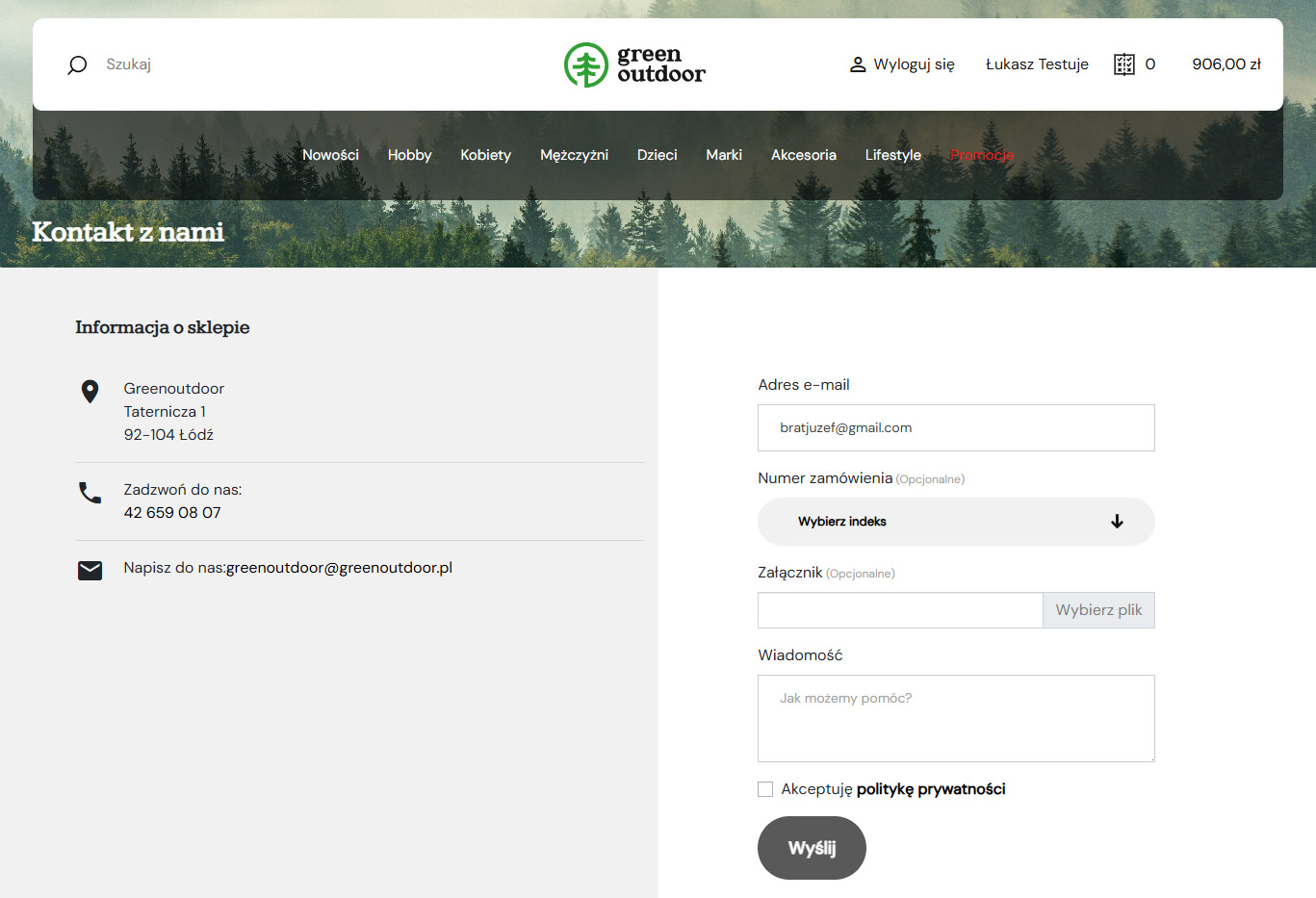The image size is (1316, 898).
Task: Open the cart icon
Action: tap(1123, 64)
